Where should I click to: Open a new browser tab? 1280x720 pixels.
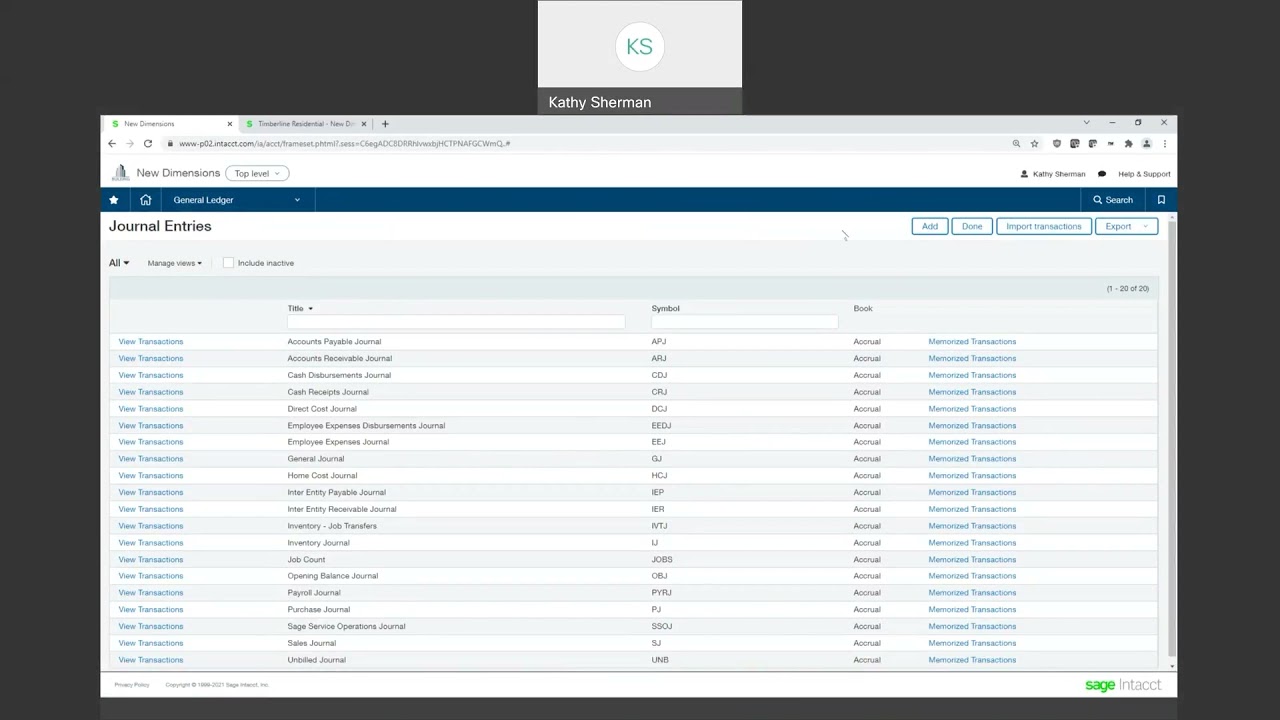tap(385, 124)
